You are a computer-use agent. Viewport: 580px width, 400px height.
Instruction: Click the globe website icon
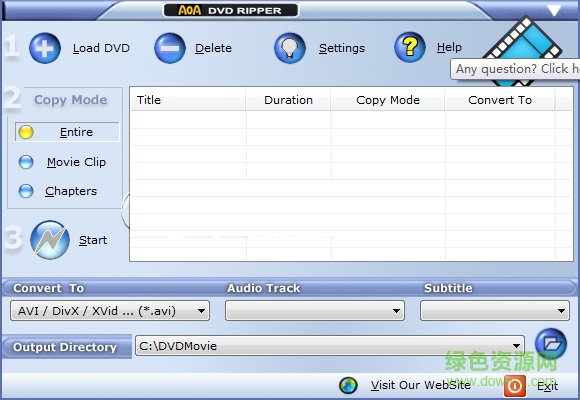pyautogui.click(x=348, y=385)
